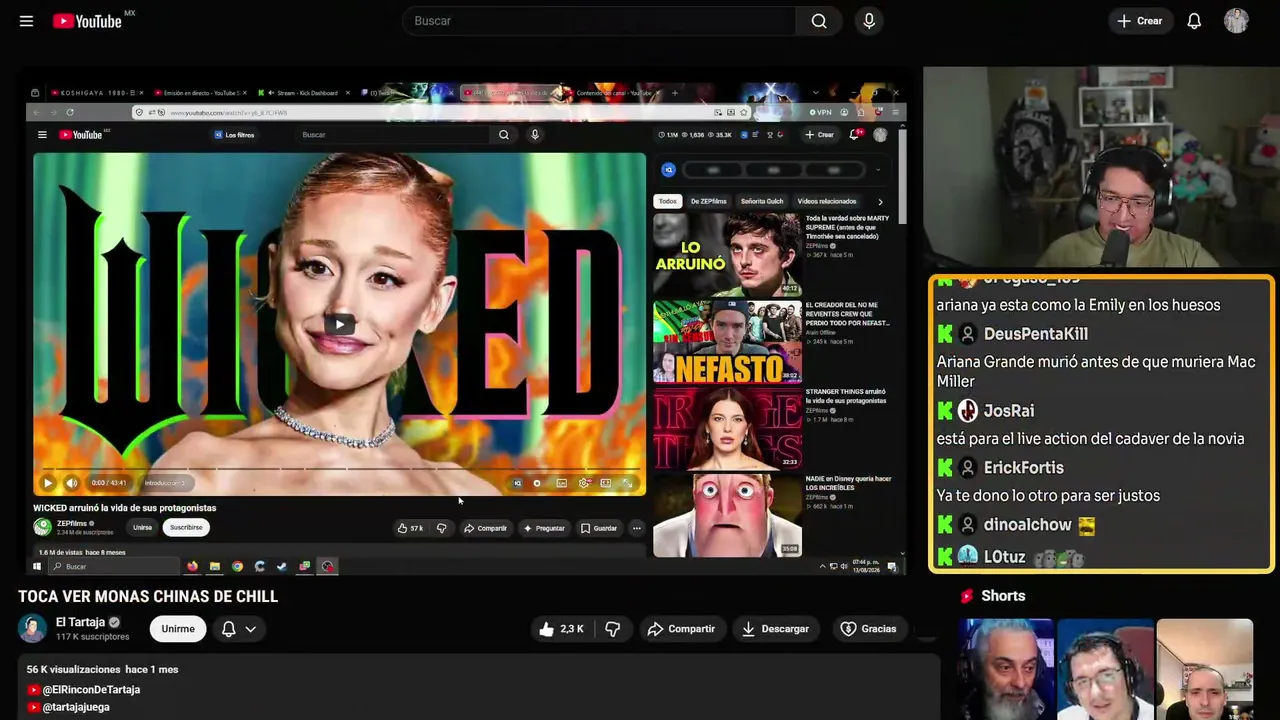Open El Tartaja channel avatar

[32, 628]
